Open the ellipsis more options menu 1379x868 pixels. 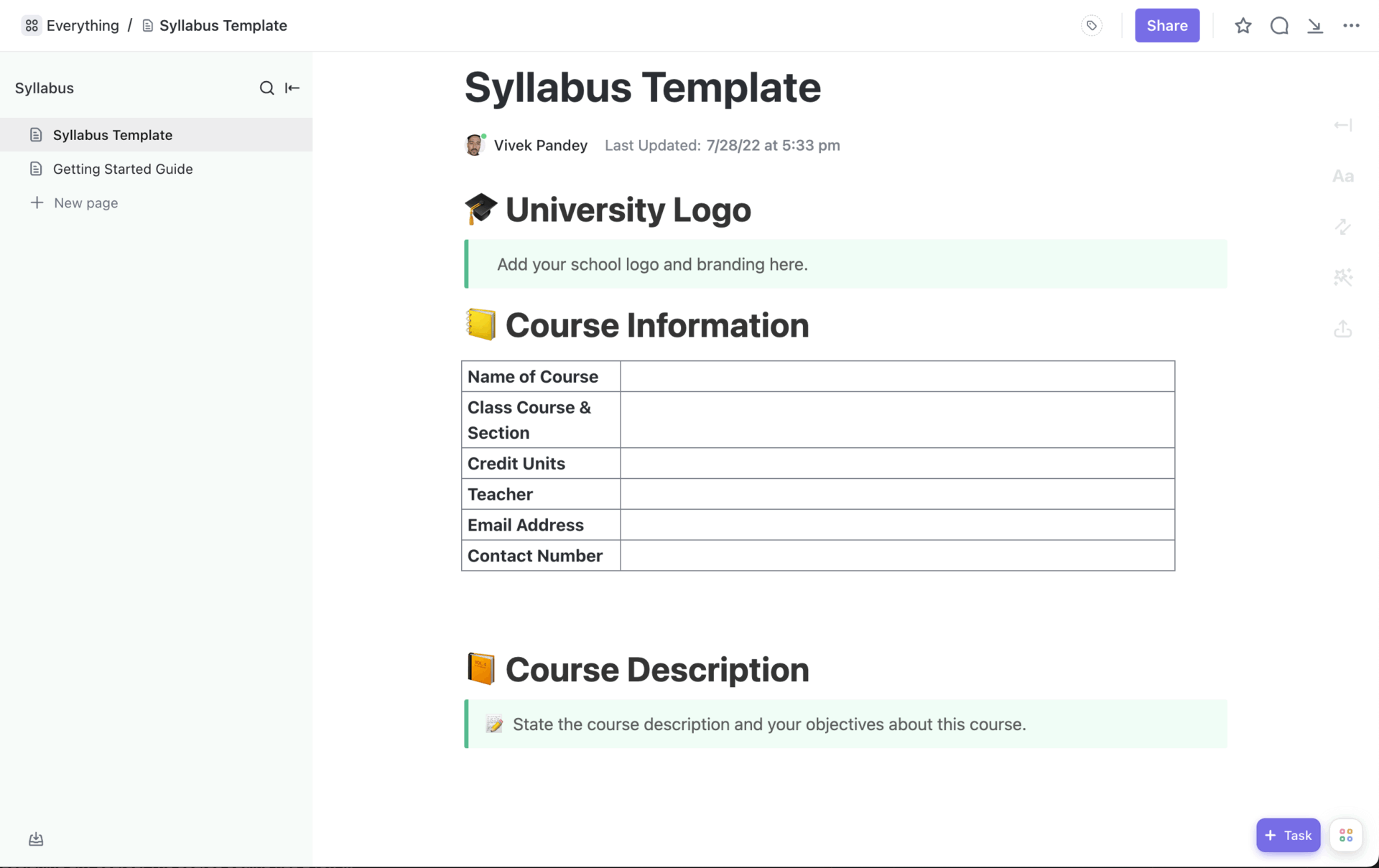(x=1352, y=25)
